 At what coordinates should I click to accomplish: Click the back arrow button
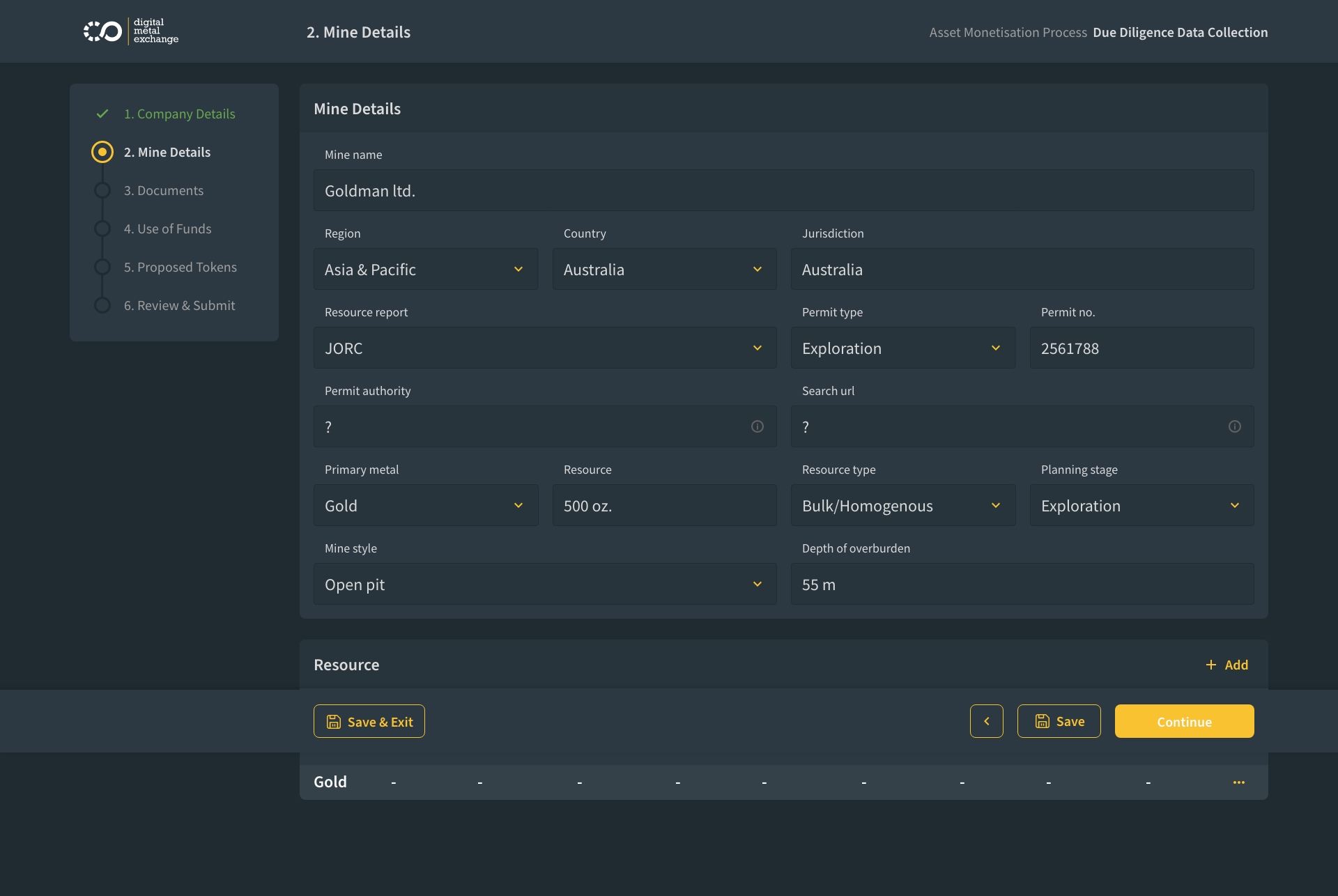(986, 721)
